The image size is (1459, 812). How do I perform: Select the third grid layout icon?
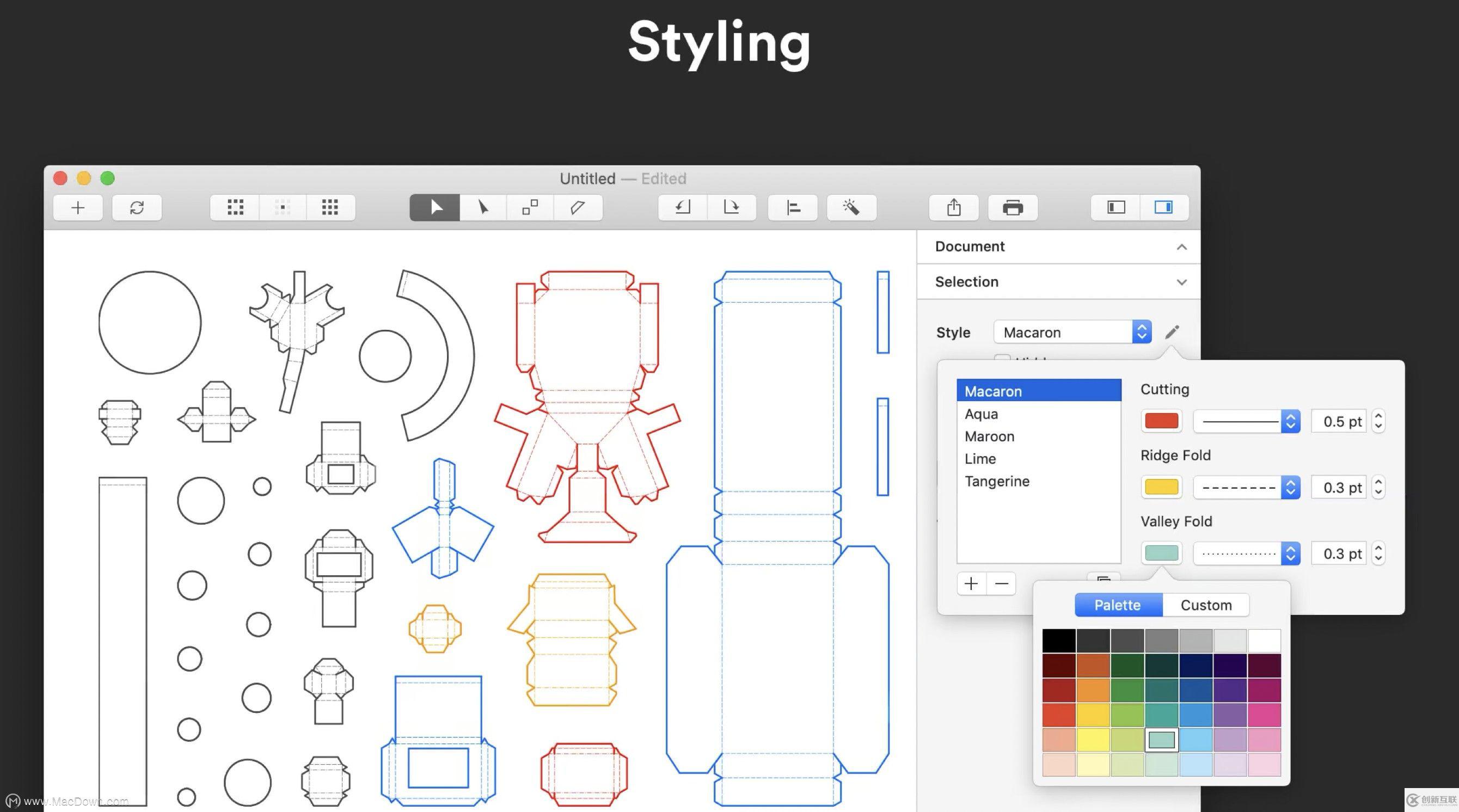330,208
